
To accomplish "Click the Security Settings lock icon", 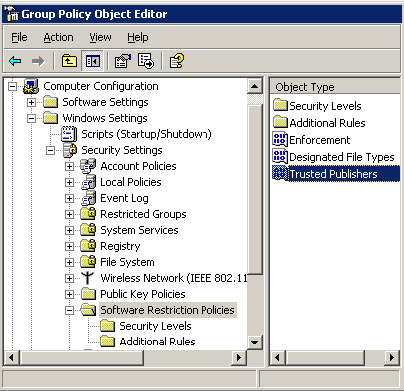I will pyautogui.click(x=70, y=150).
